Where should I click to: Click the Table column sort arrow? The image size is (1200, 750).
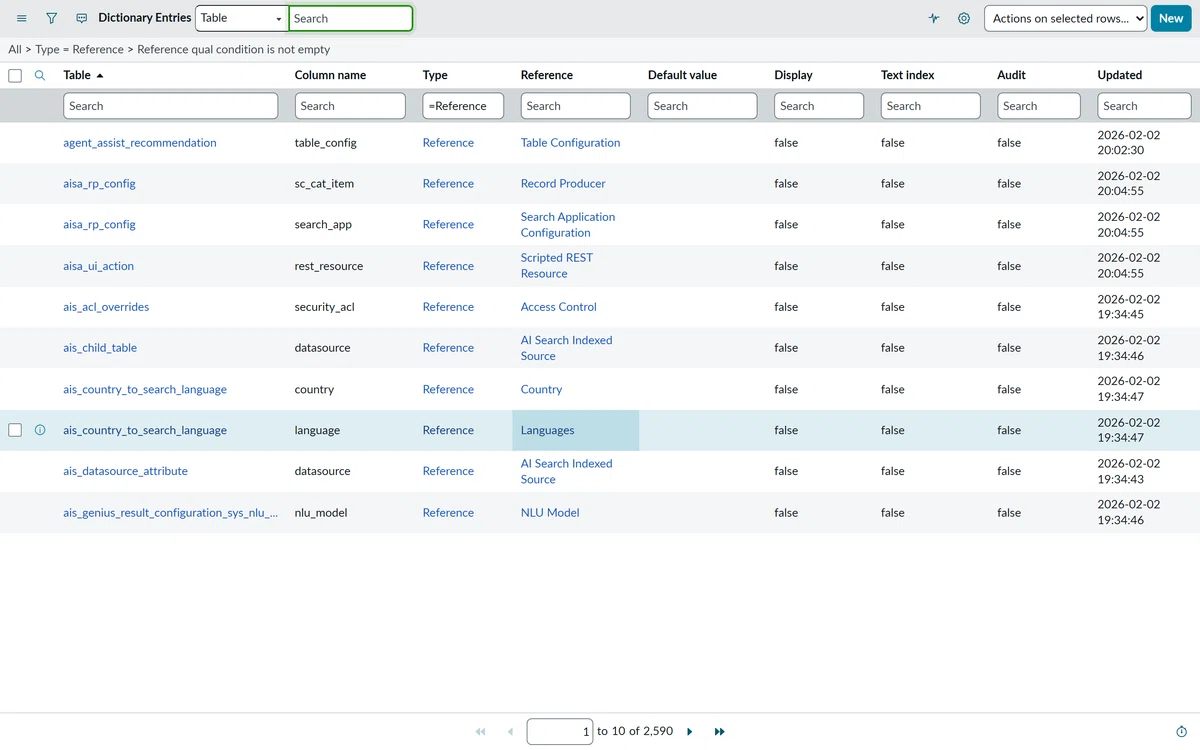[99, 76]
